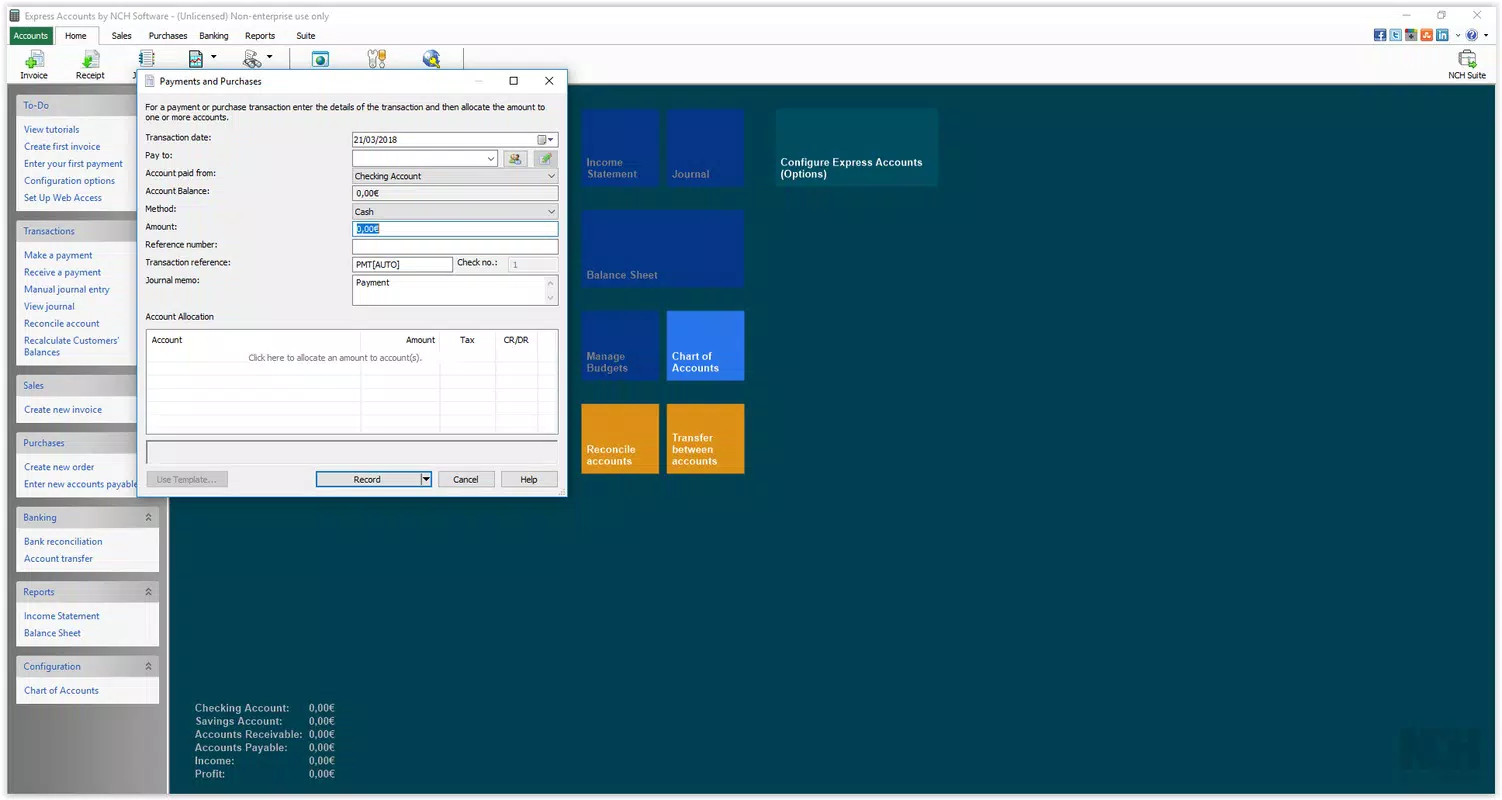Click Help in the Payments dialog

[529, 479]
